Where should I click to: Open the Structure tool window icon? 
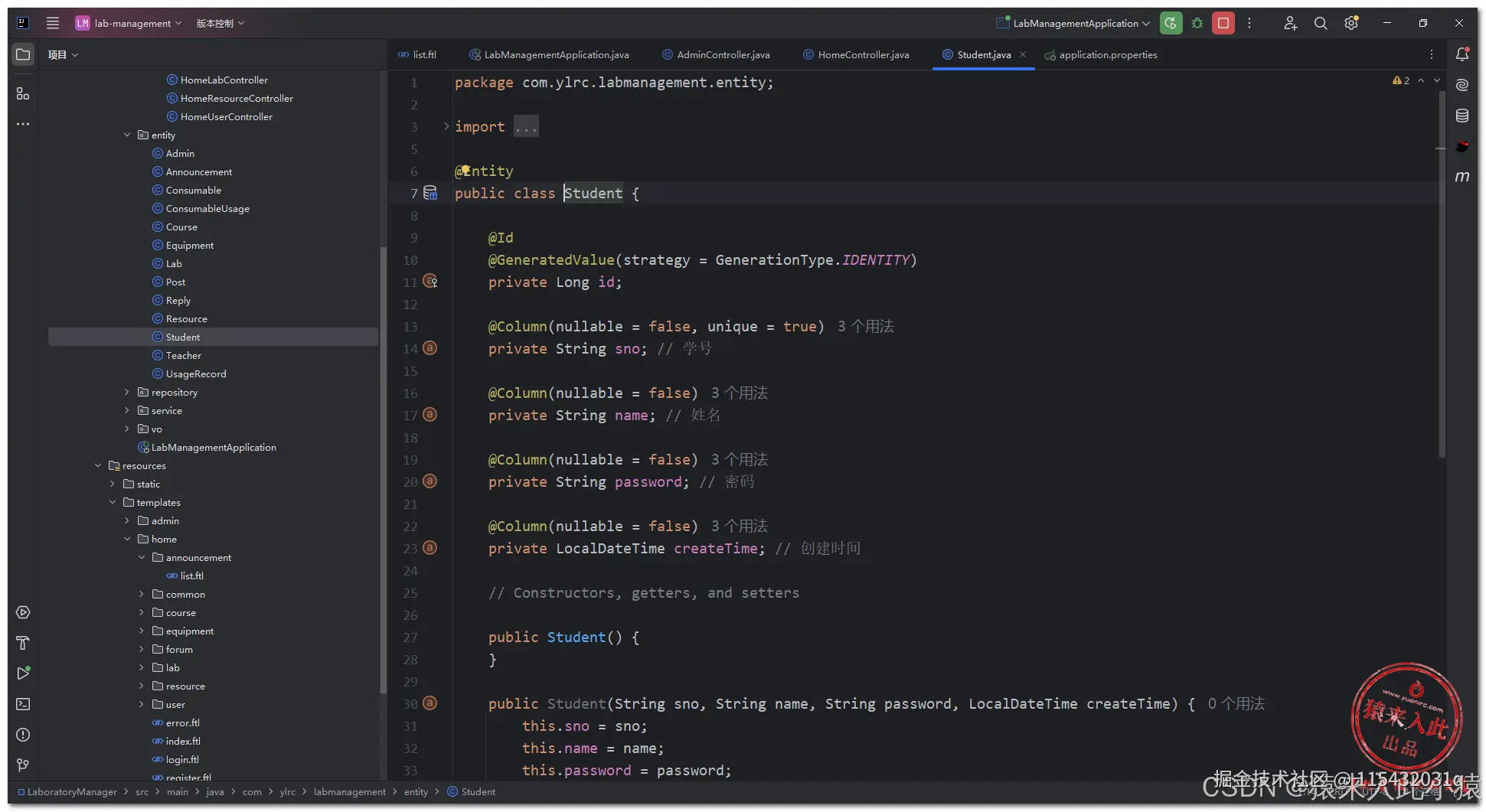coord(23,93)
